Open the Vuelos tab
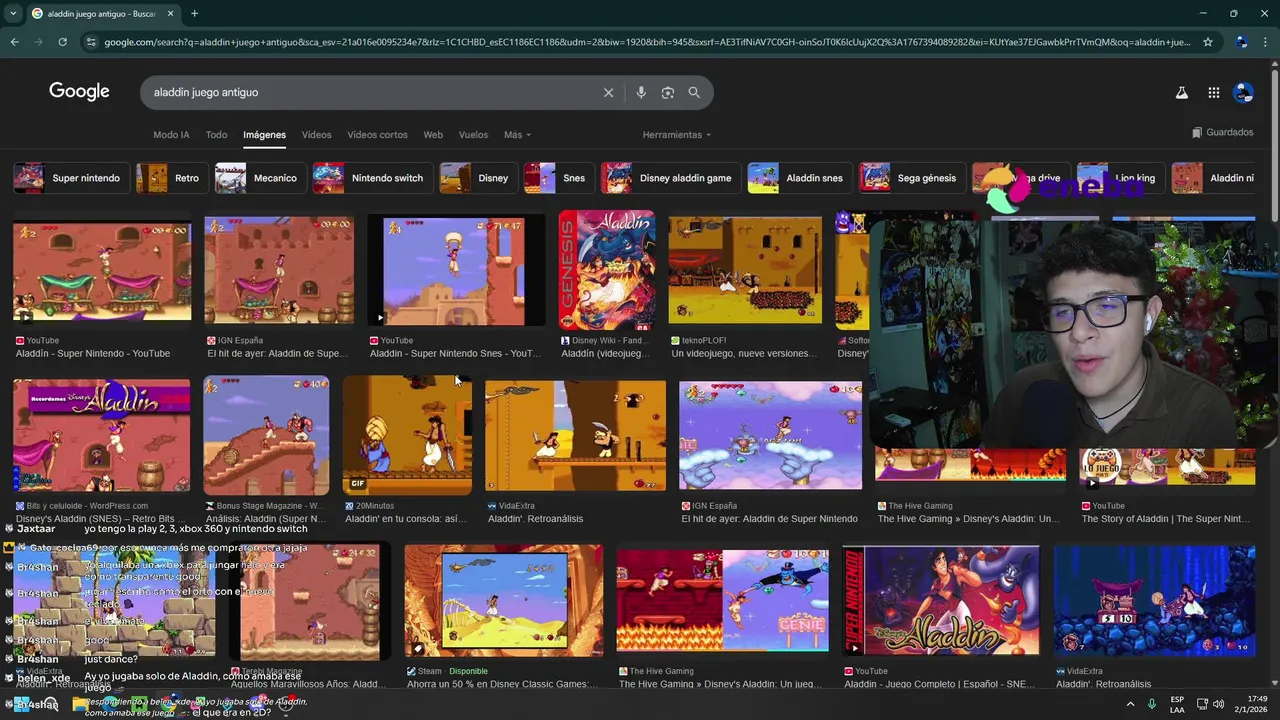The height and width of the screenshot is (720, 1280). pos(473,135)
